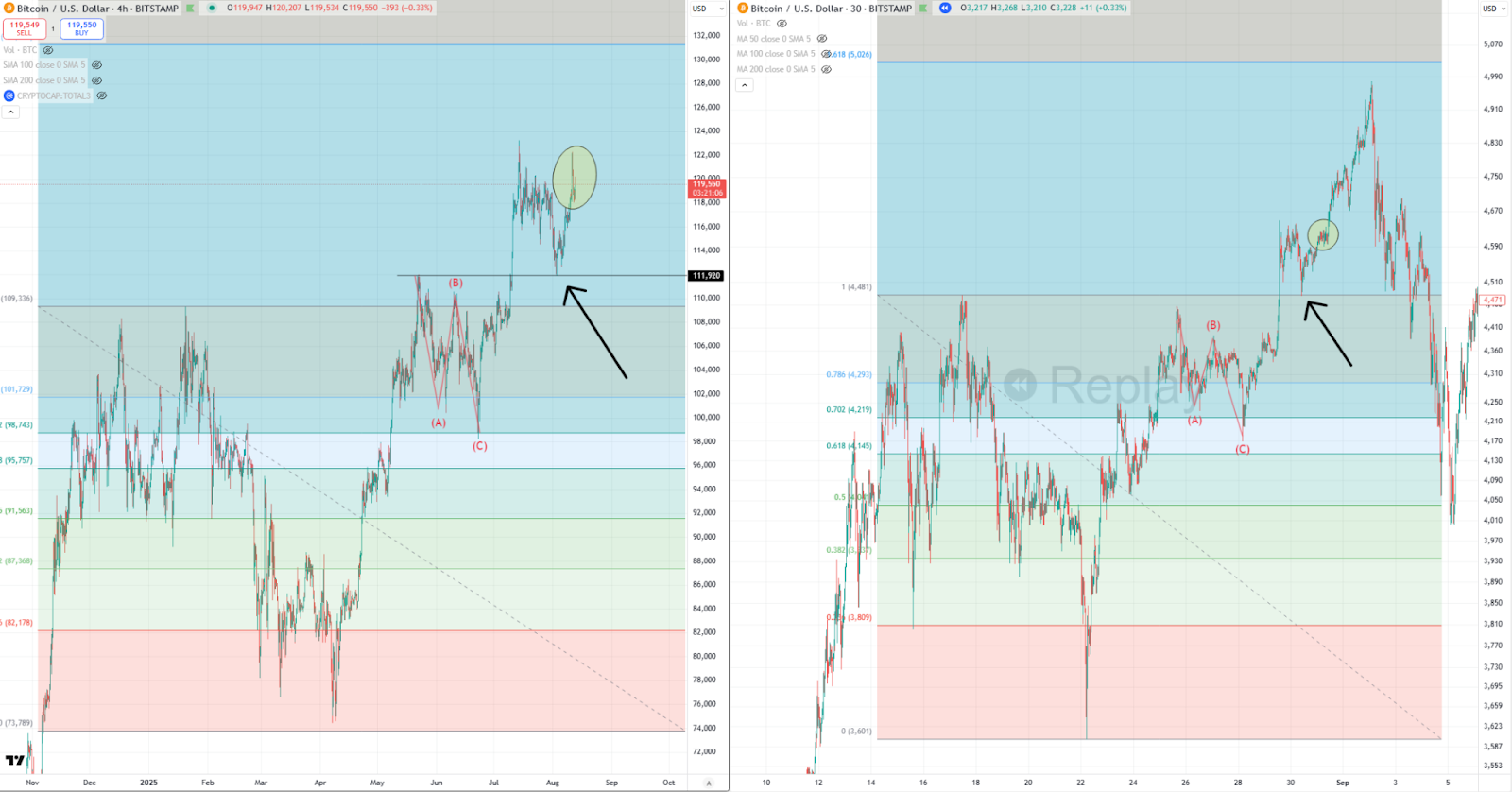1512x792 pixels.
Task: Open the USD currency dropdown, 4h chart
Action: pos(708,9)
